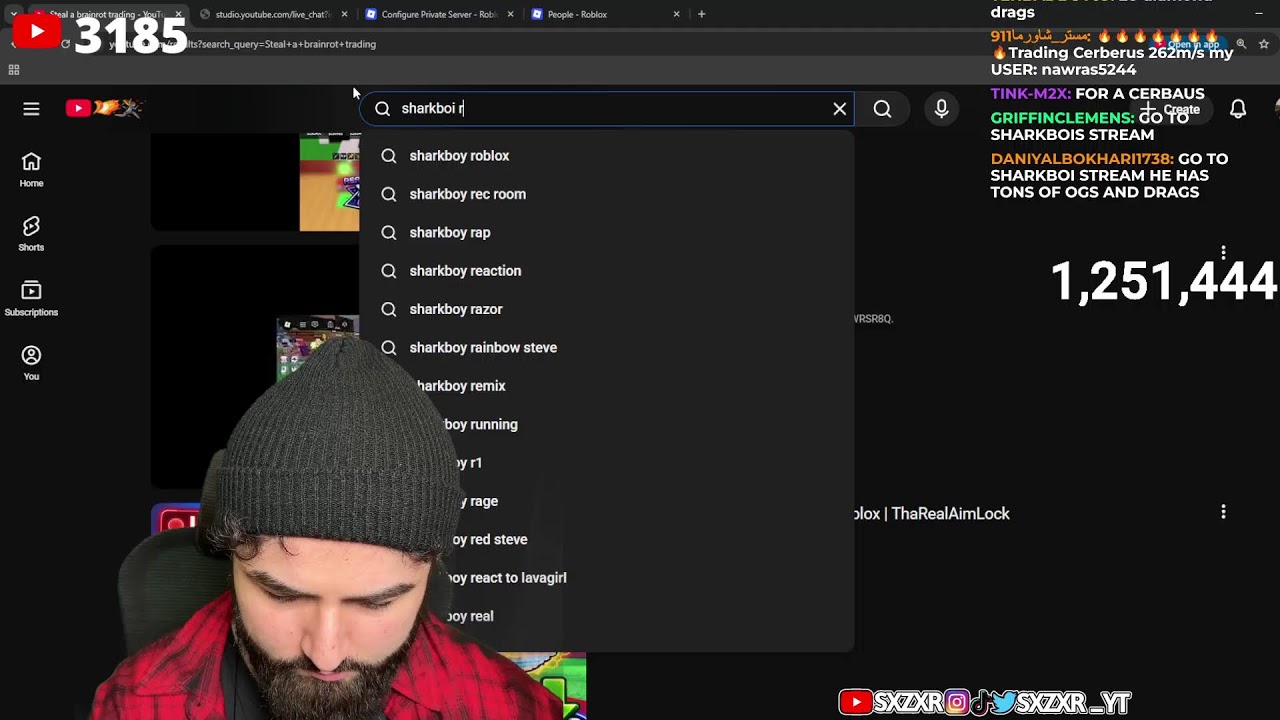Open ThaRealAimLock video title link
The image size is (1280, 720).
tap(931, 513)
